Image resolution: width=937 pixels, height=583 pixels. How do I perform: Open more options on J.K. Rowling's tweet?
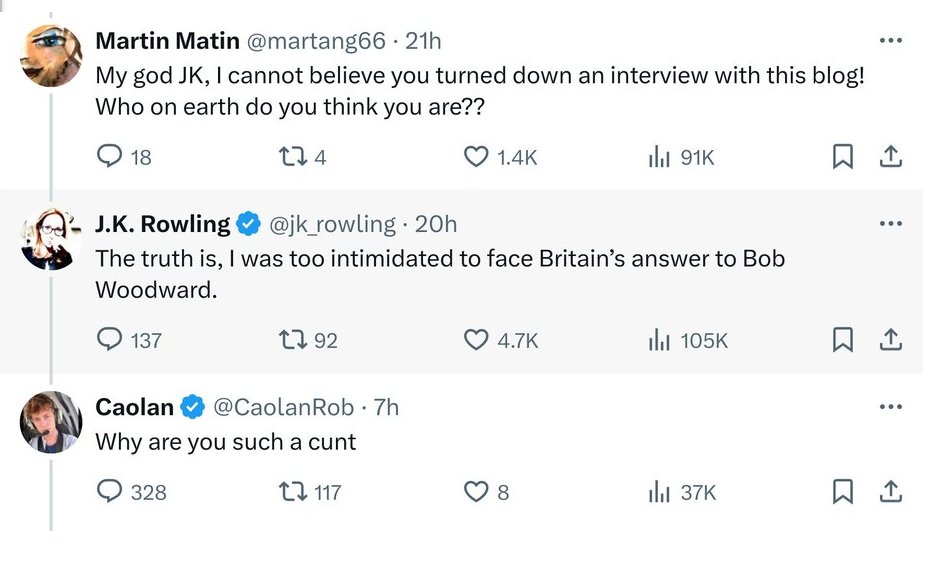(x=890, y=224)
